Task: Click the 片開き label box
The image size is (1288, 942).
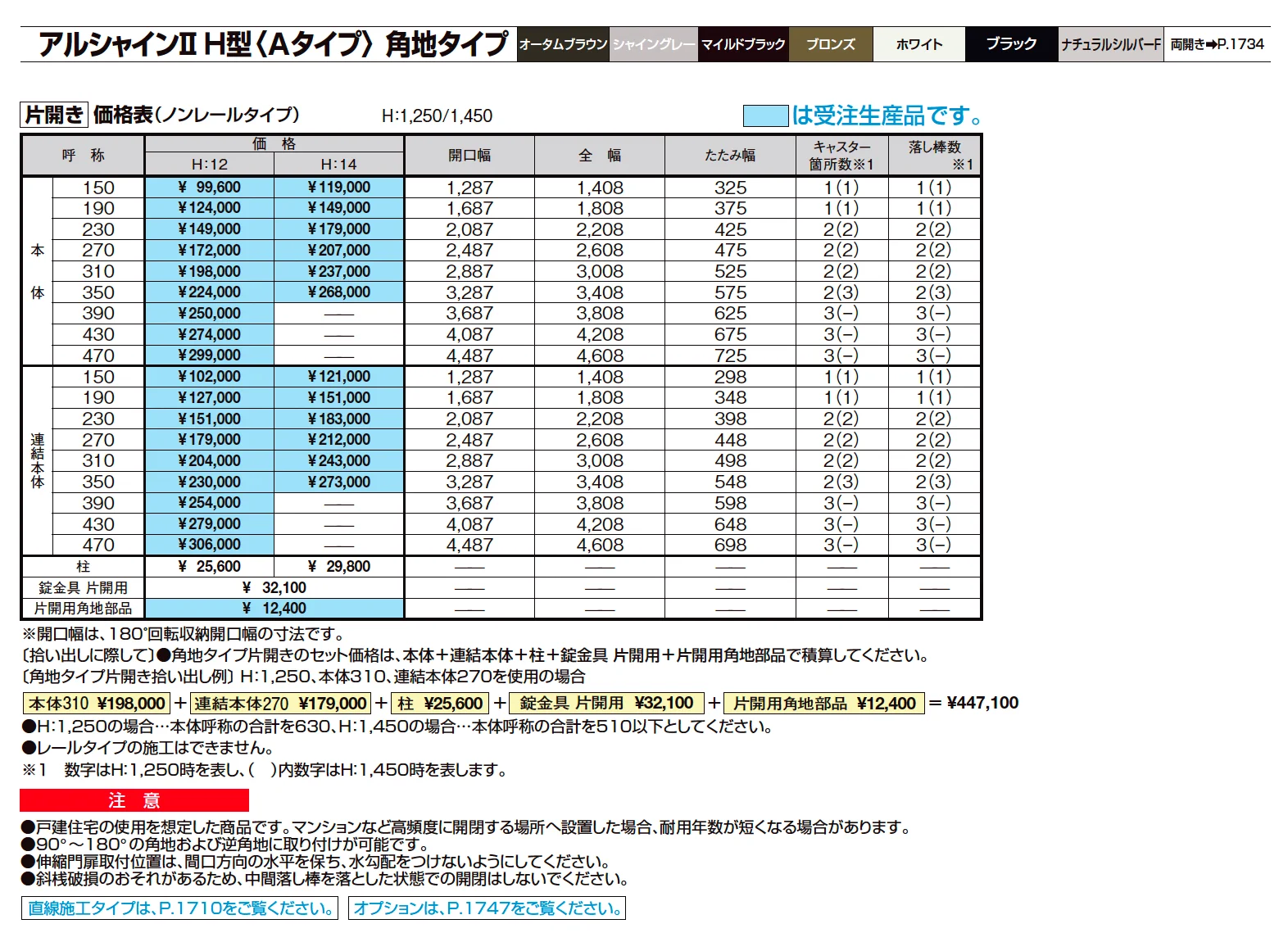Action: point(54,115)
